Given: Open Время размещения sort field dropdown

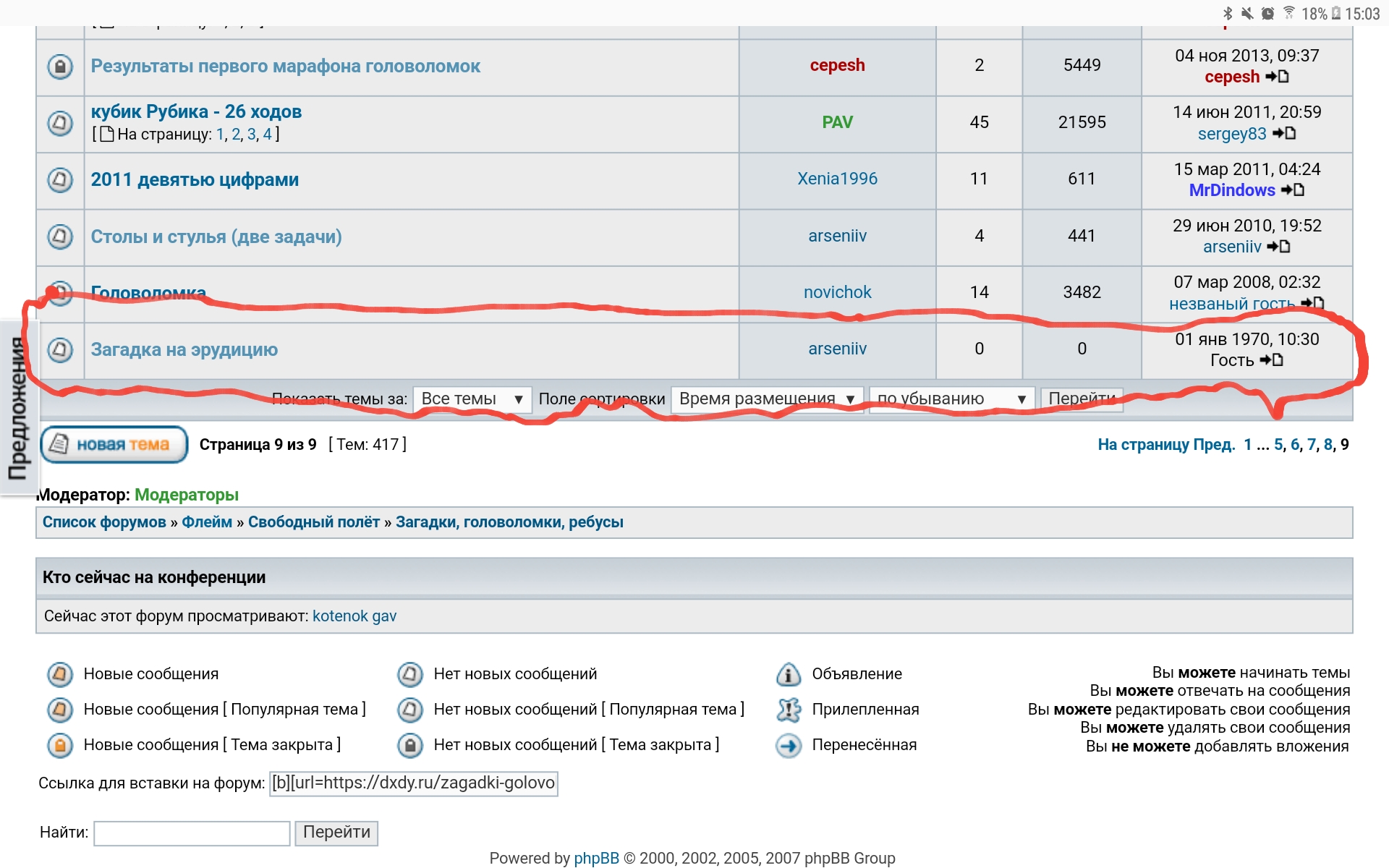Looking at the screenshot, I should pyautogui.click(x=767, y=399).
